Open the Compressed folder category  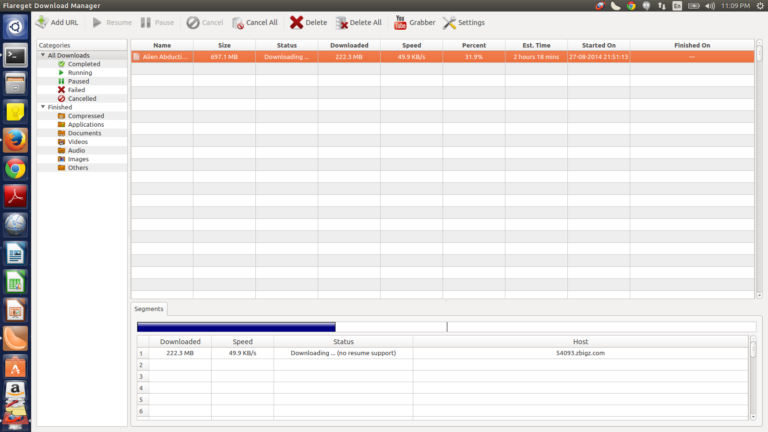(x=86, y=116)
